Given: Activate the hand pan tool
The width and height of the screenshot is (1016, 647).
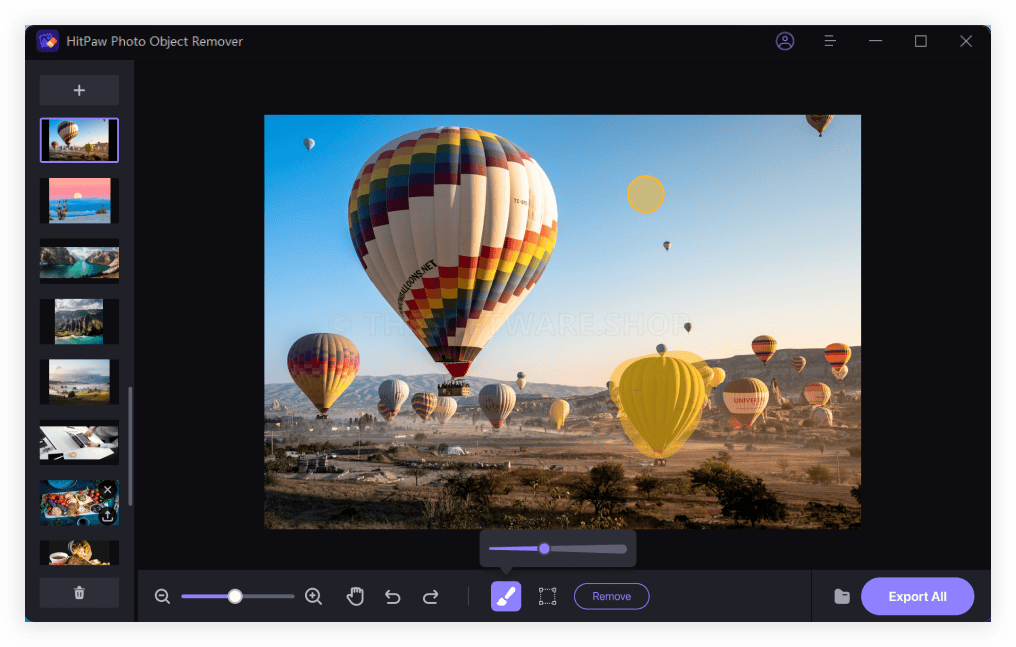Looking at the screenshot, I should pyautogui.click(x=355, y=596).
